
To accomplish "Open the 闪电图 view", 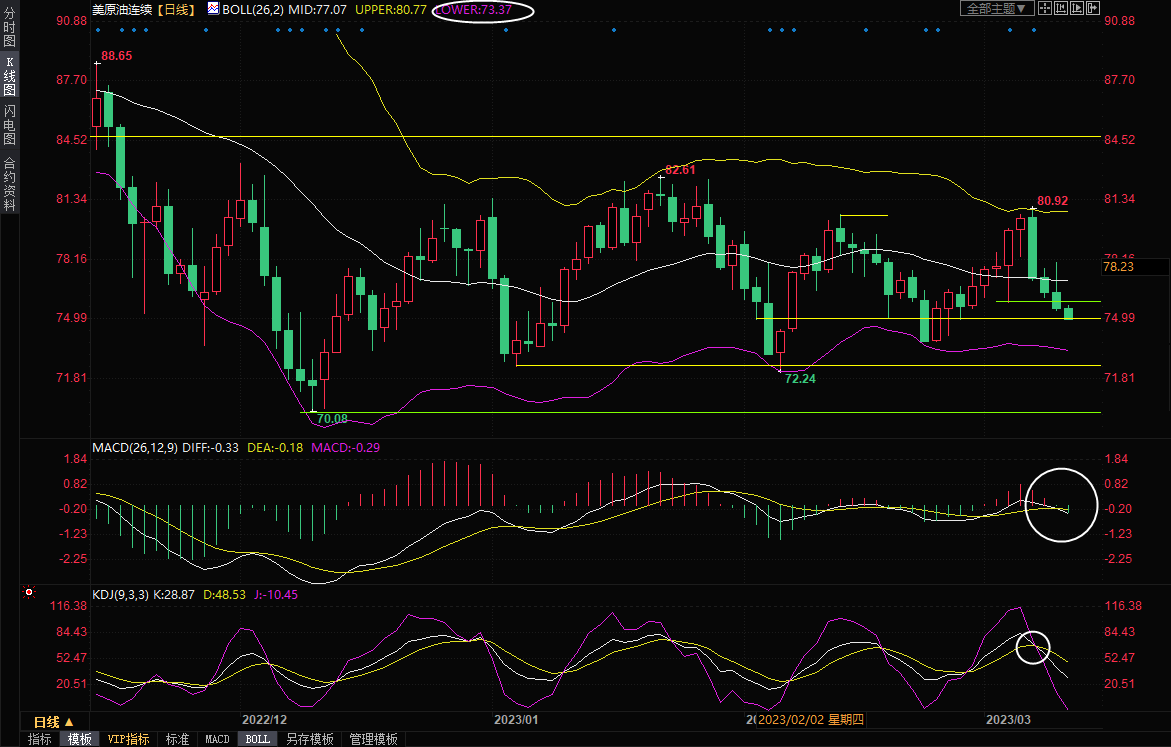I will 10,125.
